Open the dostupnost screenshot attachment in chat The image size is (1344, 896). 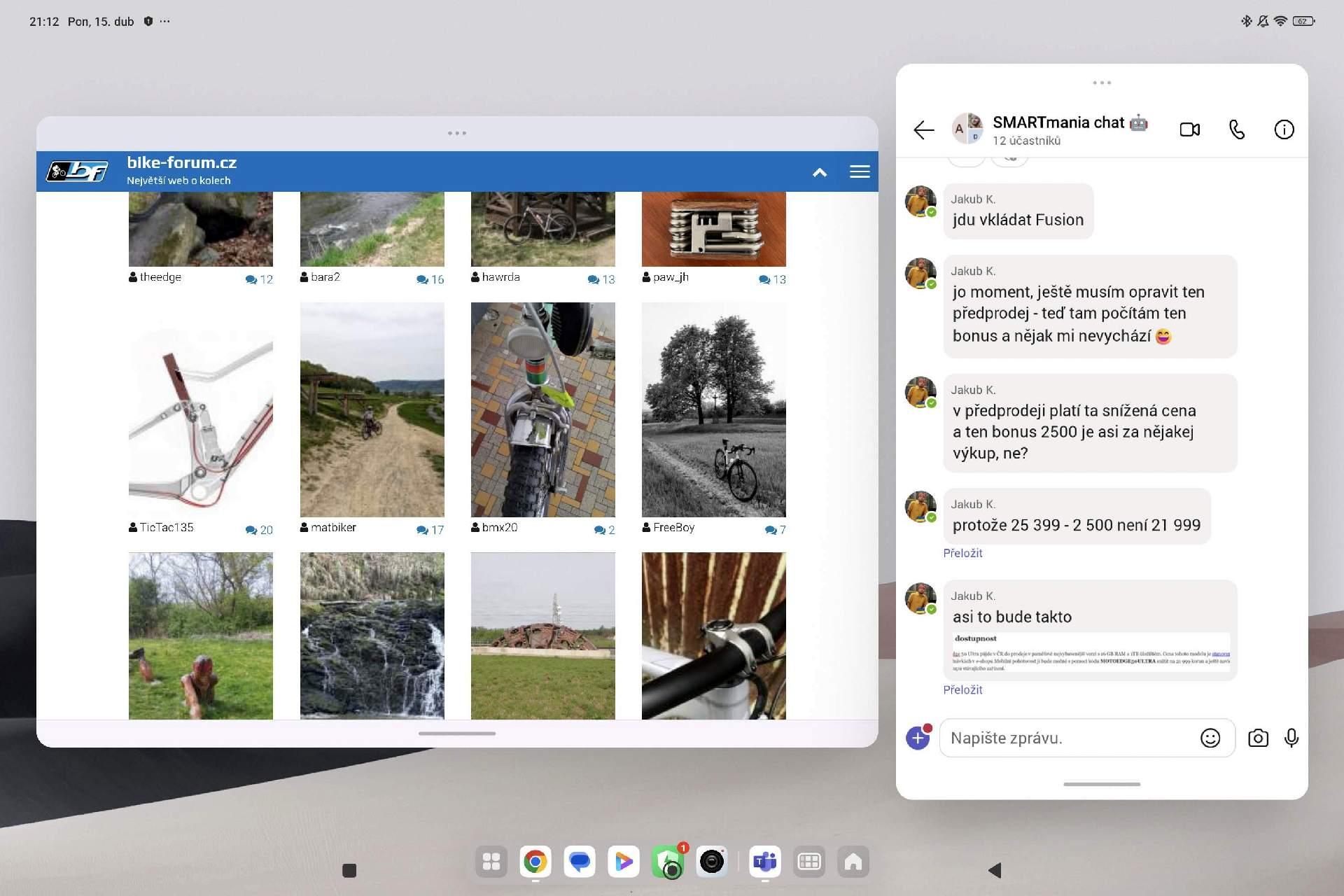coord(1091,652)
